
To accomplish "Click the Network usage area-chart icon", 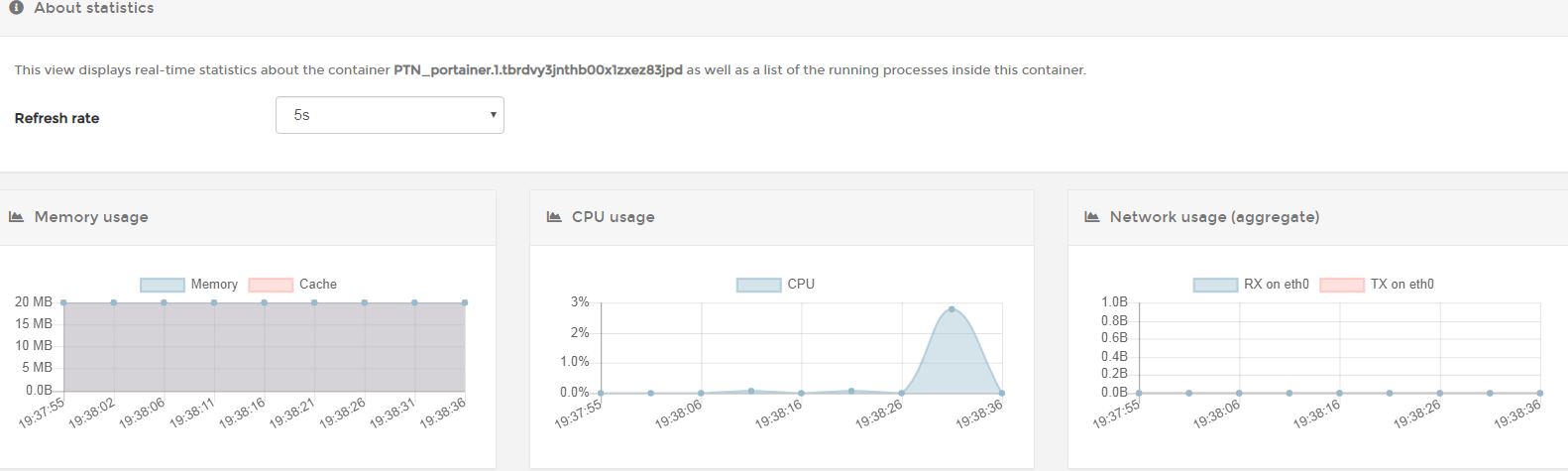I will (x=1092, y=217).
